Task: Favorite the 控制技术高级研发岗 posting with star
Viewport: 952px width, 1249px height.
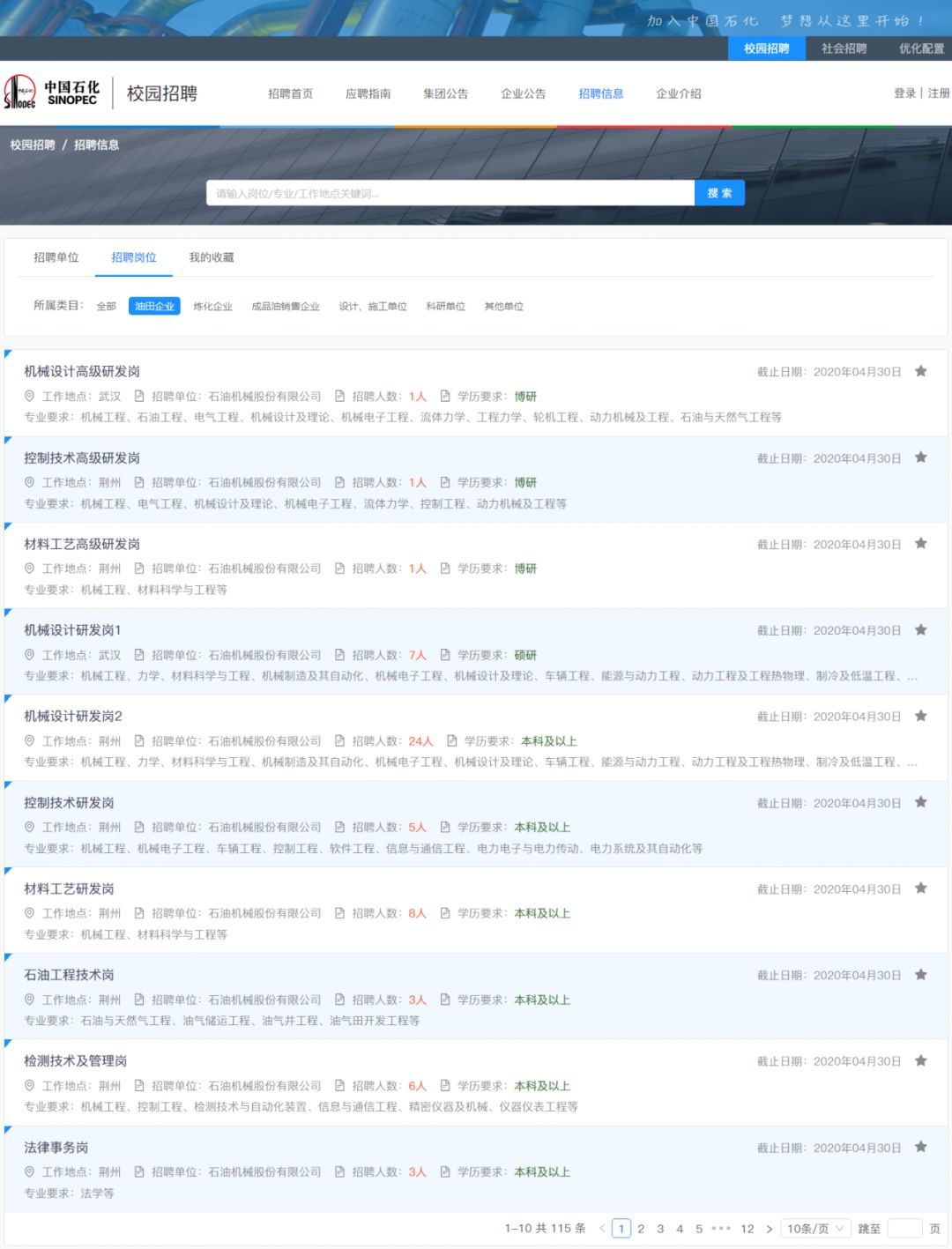Action: tap(920, 457)
